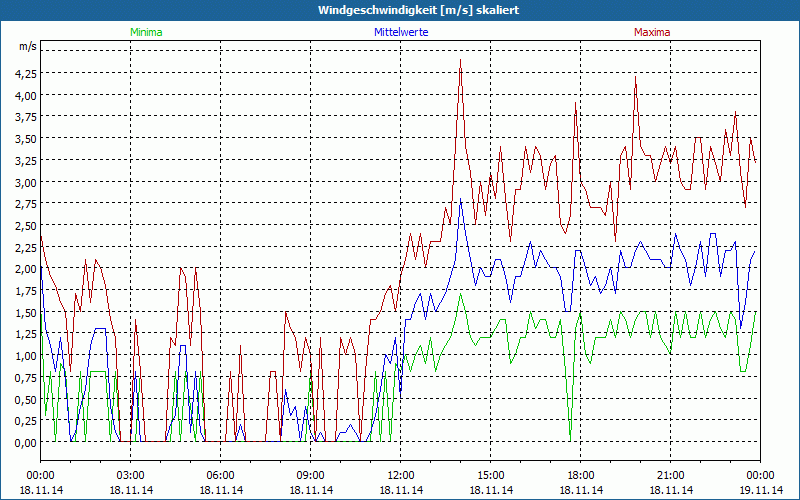Click the blue Mittelwerte peak near 14:00
Image resolution: width=800 pixels, height=500 pixels.
click(x=461, y=199)
